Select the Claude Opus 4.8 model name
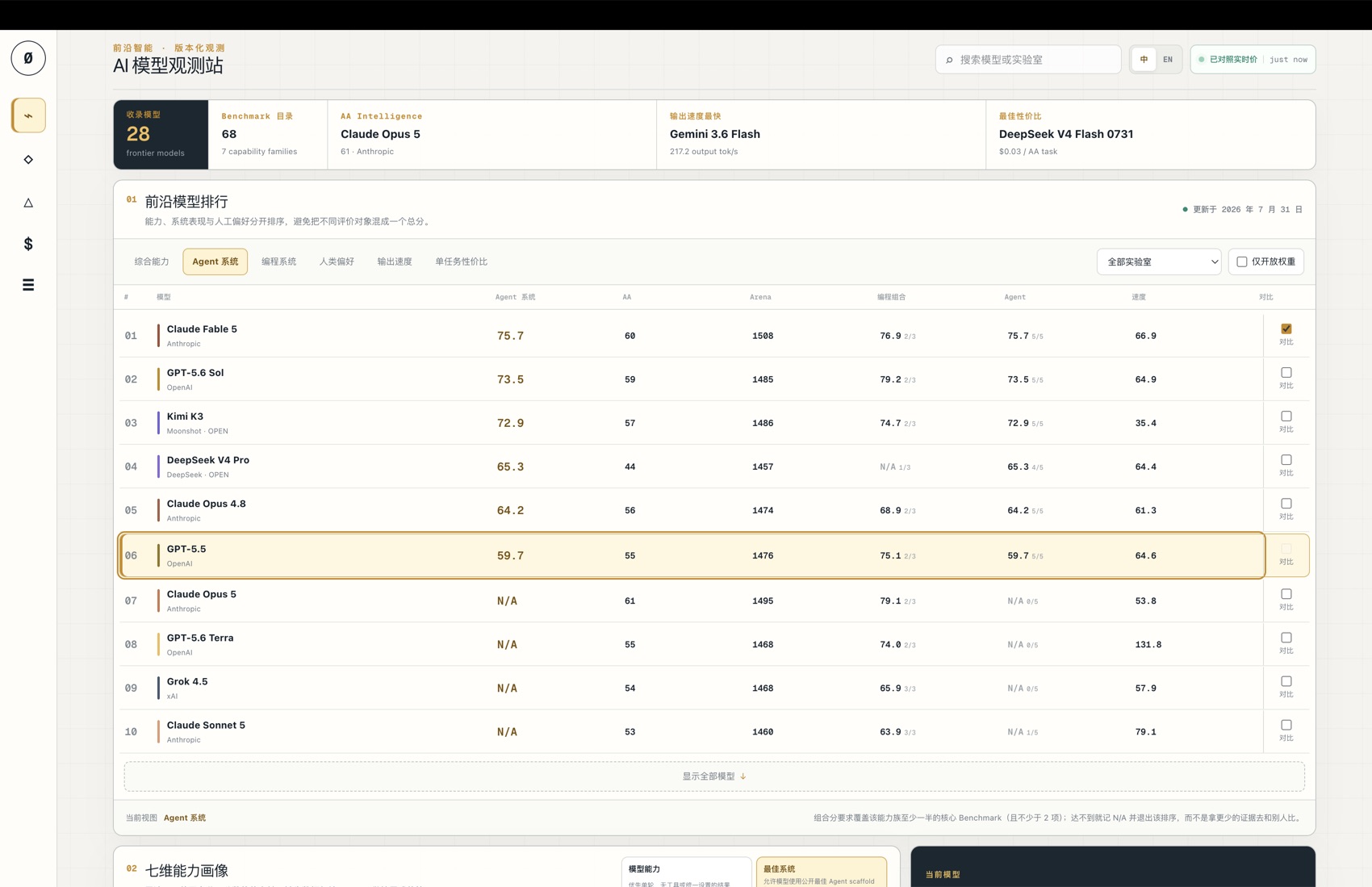Image resolution: width=1372 pixels, height=887 pixels. pyautogui.click(x=207, y=504)
